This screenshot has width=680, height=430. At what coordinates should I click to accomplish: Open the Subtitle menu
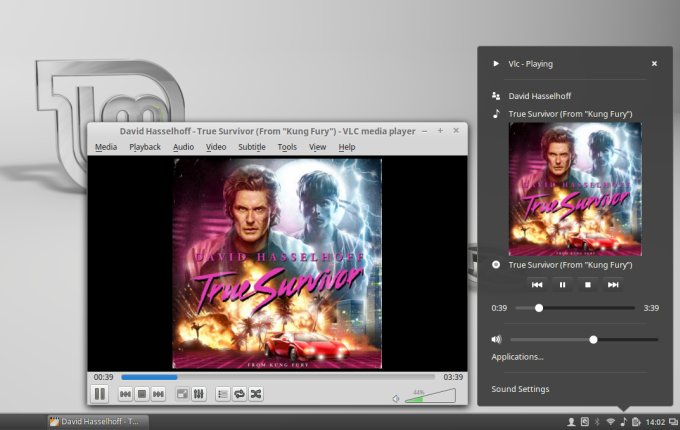point(252,147)
